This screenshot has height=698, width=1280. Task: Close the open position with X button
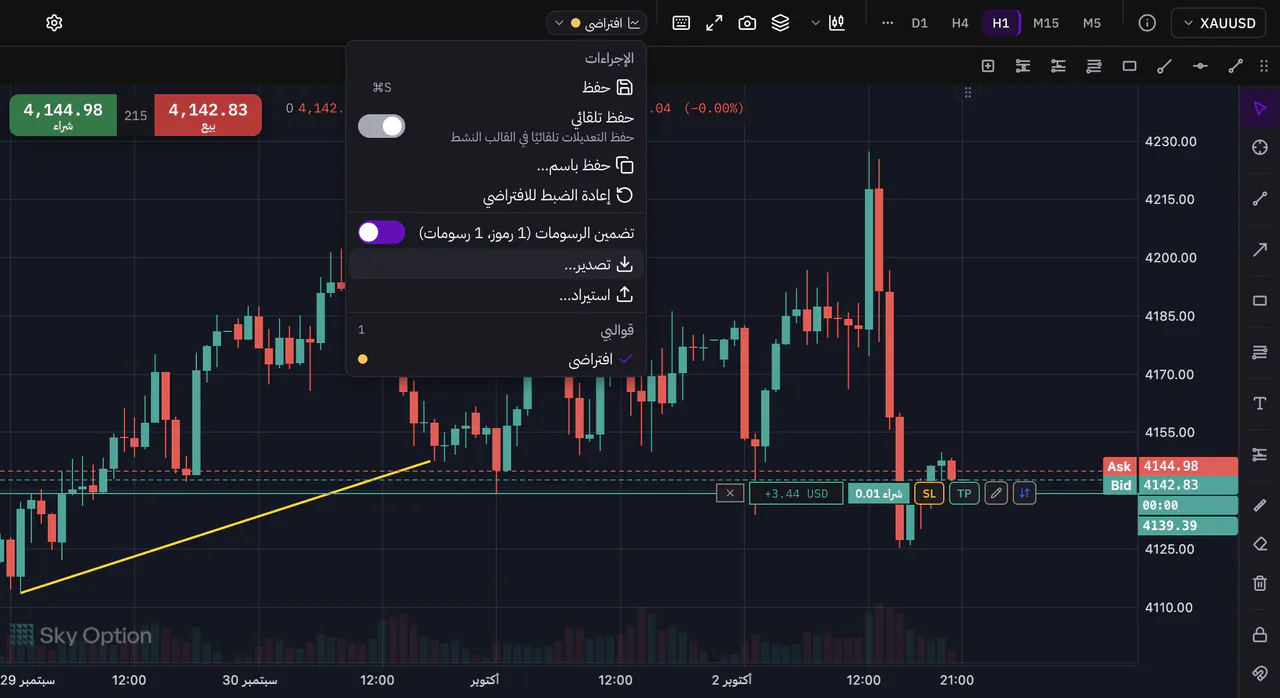point(730,493)
